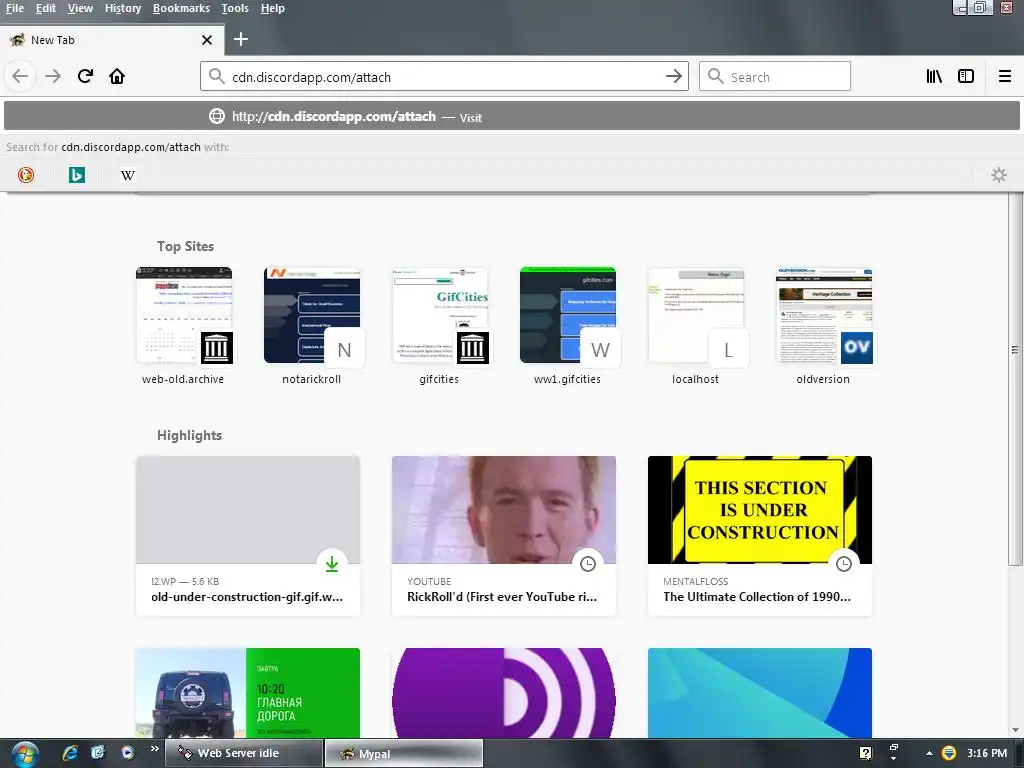Open the Tools menu
Screen dimensions: 1024x768
[234, 8]
